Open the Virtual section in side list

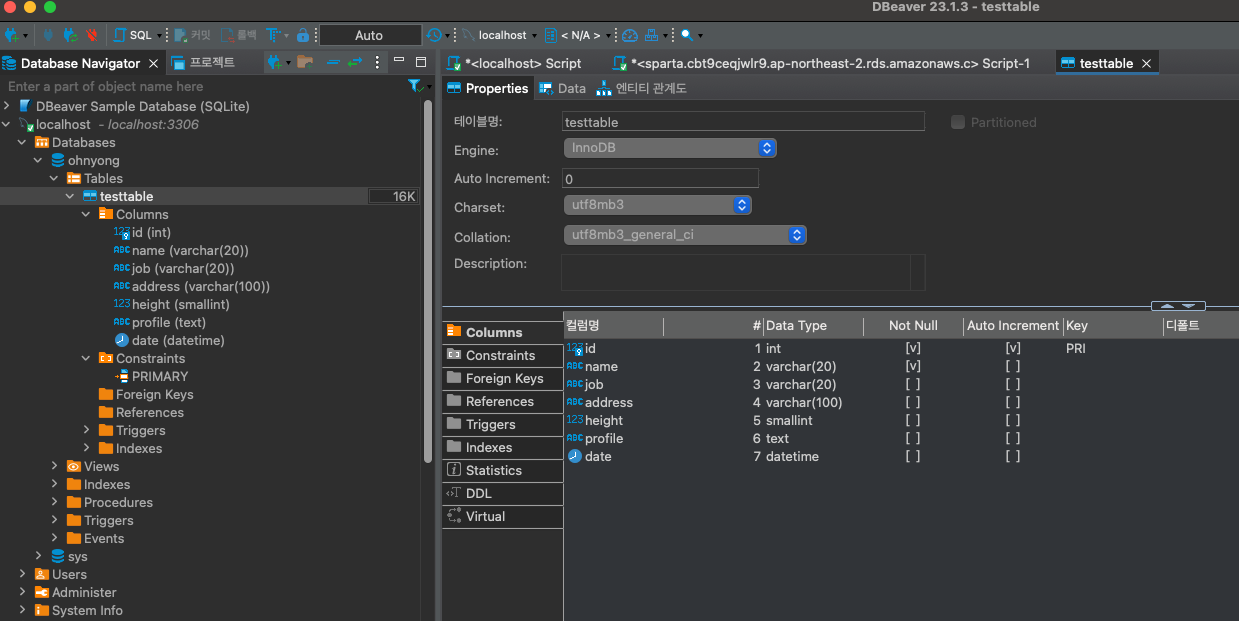point(502,516)
